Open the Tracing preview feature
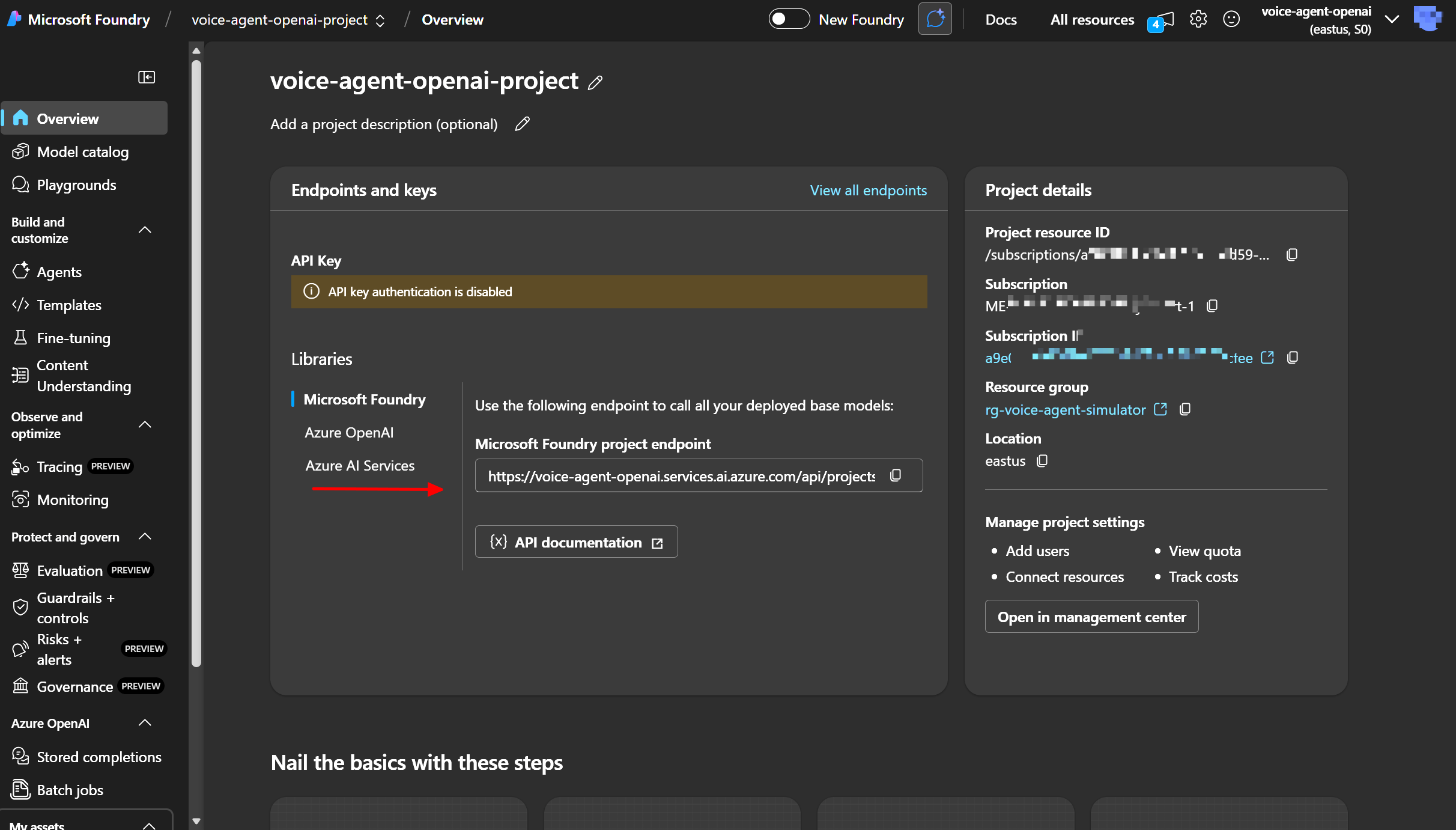Screen dimensions: 1456x830 click(58, 466)
